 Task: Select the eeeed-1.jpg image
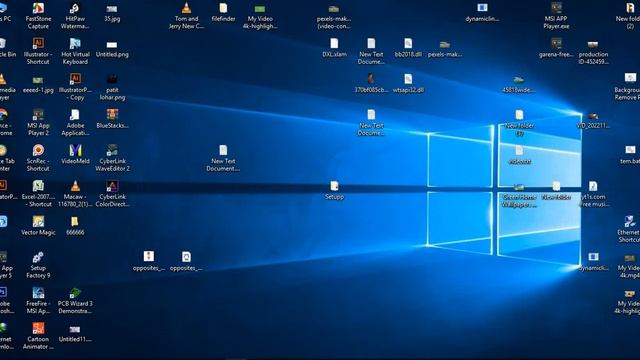coord(38,84)
